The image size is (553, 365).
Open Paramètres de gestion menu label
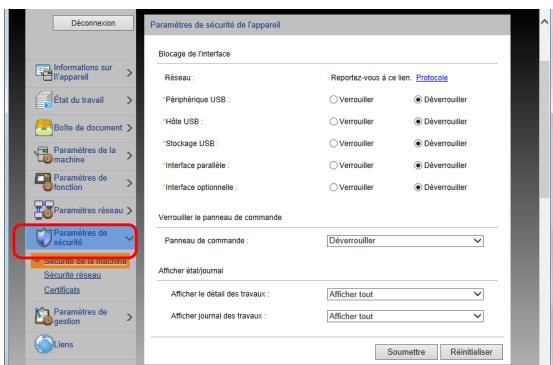(80, 317)
